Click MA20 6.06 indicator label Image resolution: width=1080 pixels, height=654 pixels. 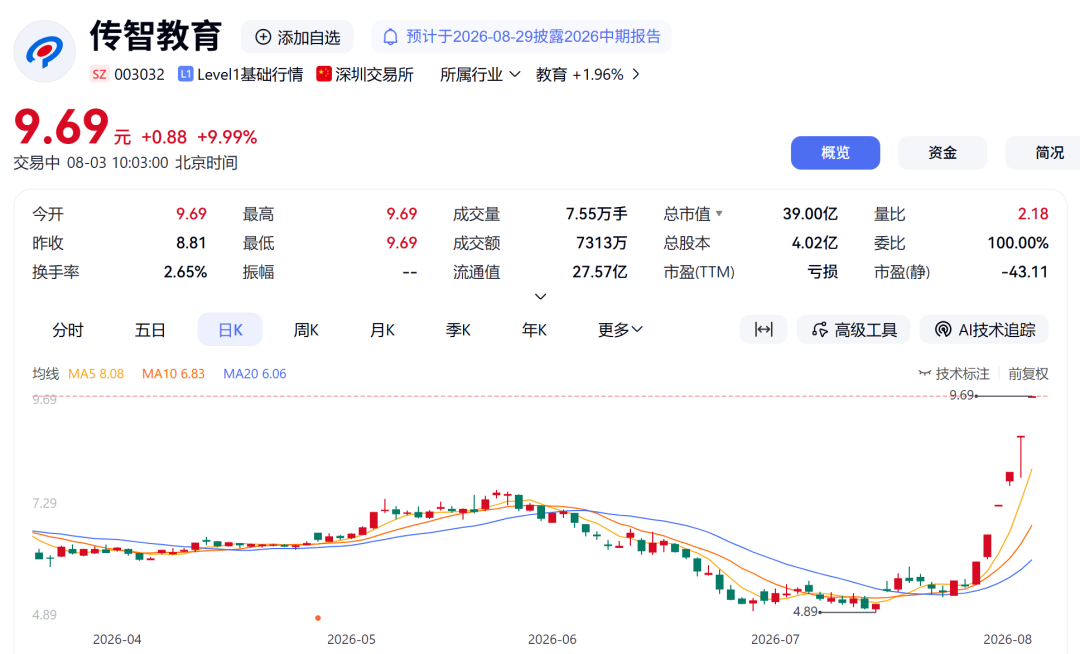255,374
